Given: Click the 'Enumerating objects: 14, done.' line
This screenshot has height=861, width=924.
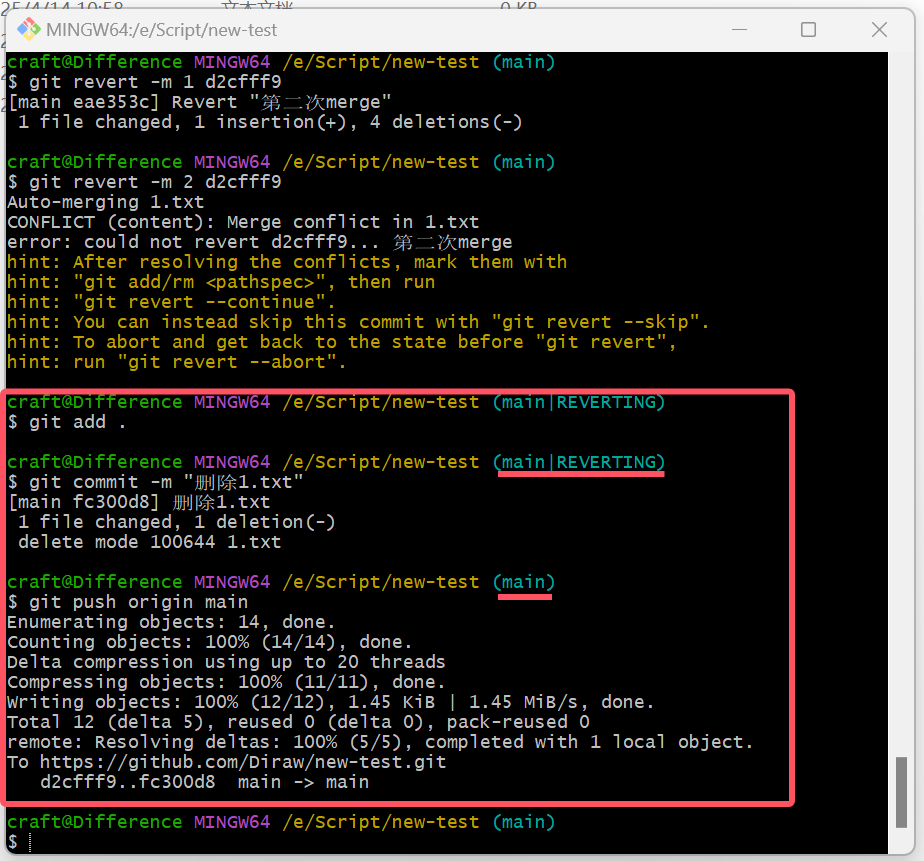Looking at the screenshot, I should 171,622.
